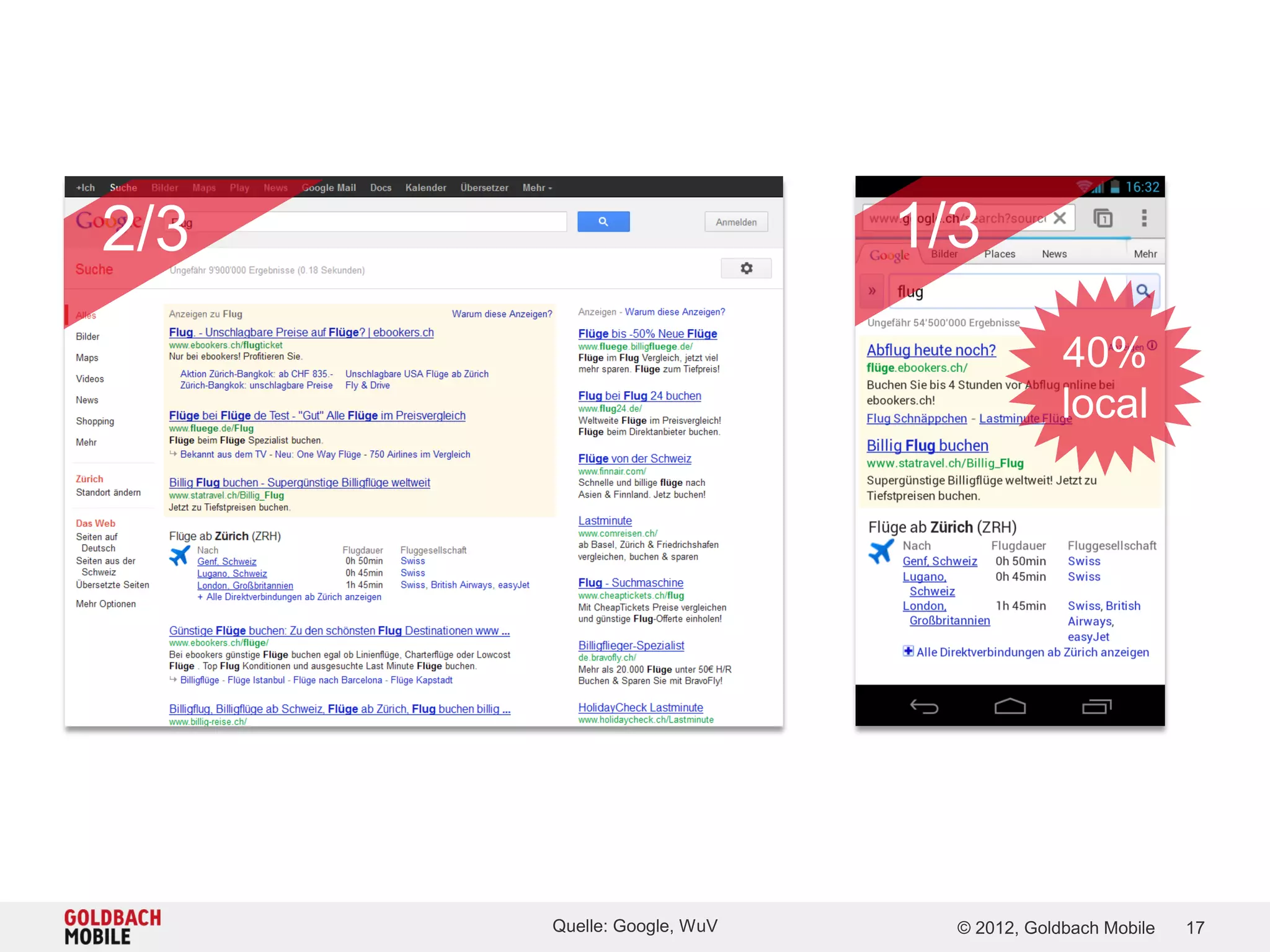The width and height of the screenshot is (1270, 952).
Task: Switch to Places tab on mobile Google
Action: click(1000, 253)
